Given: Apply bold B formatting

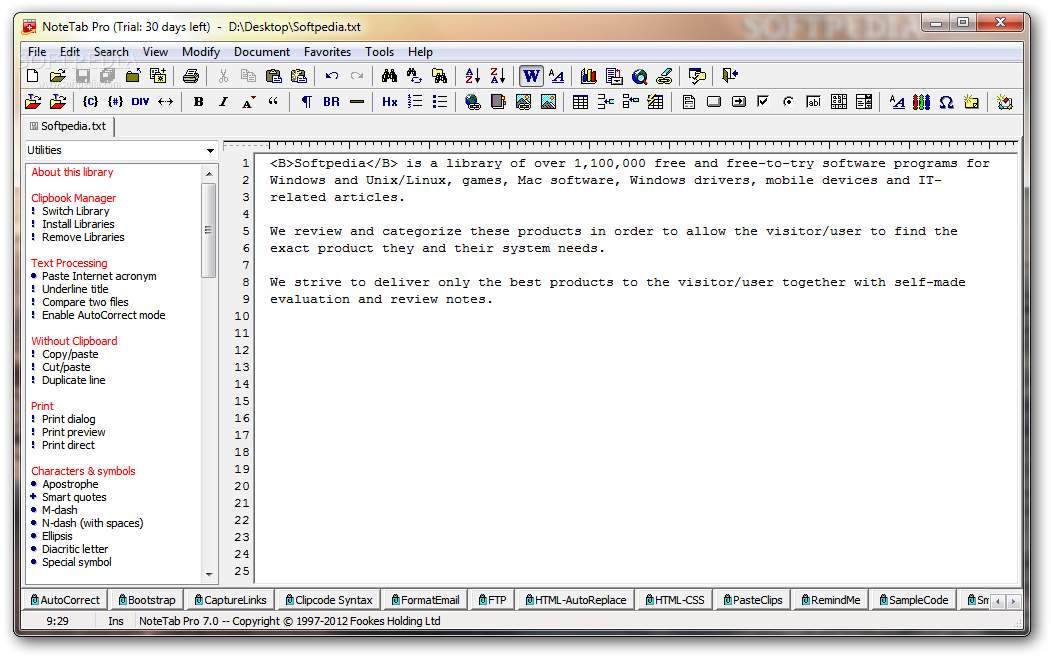Looking at the screenshot, I should pyautogui.click(x=198, y=102).
